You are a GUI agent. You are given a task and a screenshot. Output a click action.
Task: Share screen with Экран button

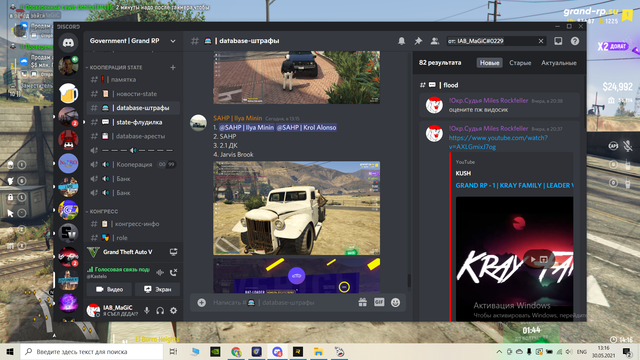tap(157, 289)
